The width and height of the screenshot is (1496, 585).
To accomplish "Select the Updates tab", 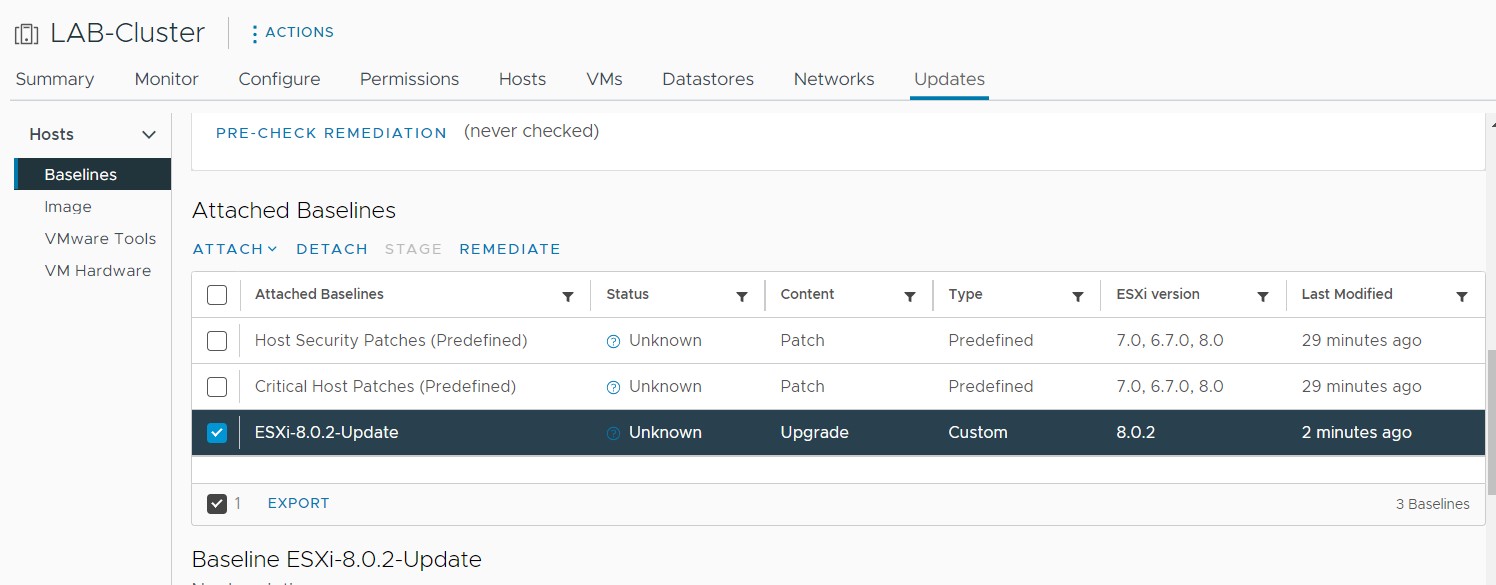I will tap(950, 79).
